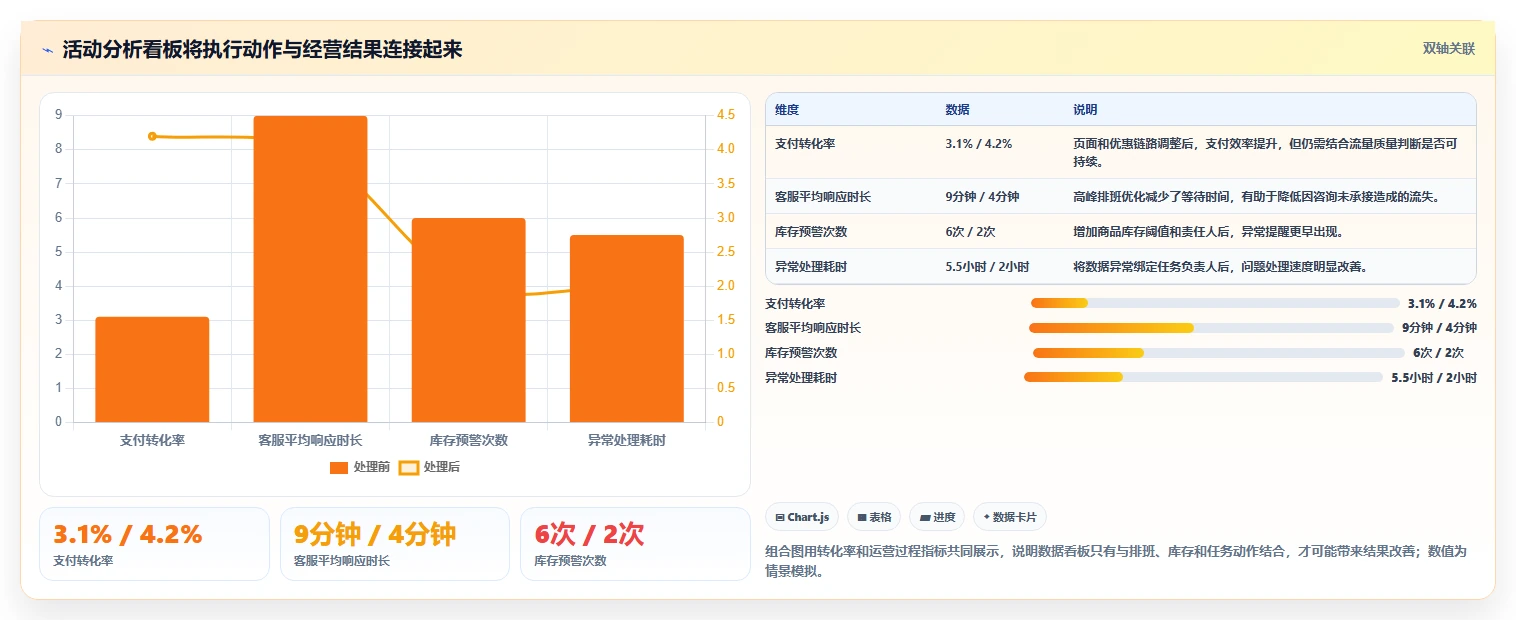Click the 库存预警次数 bar in the chart
The width and height of the screenshot is (1516, 620).
point(469,320)
